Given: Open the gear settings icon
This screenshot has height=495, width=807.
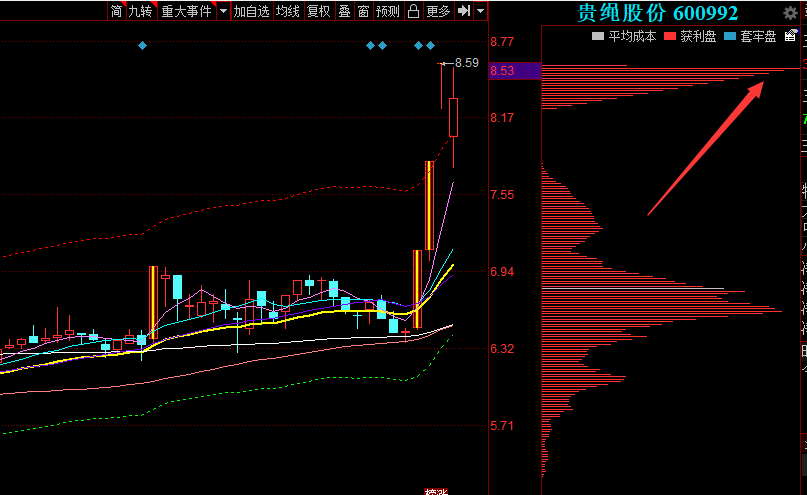Looking at the screenshot, I should [790, 13].
